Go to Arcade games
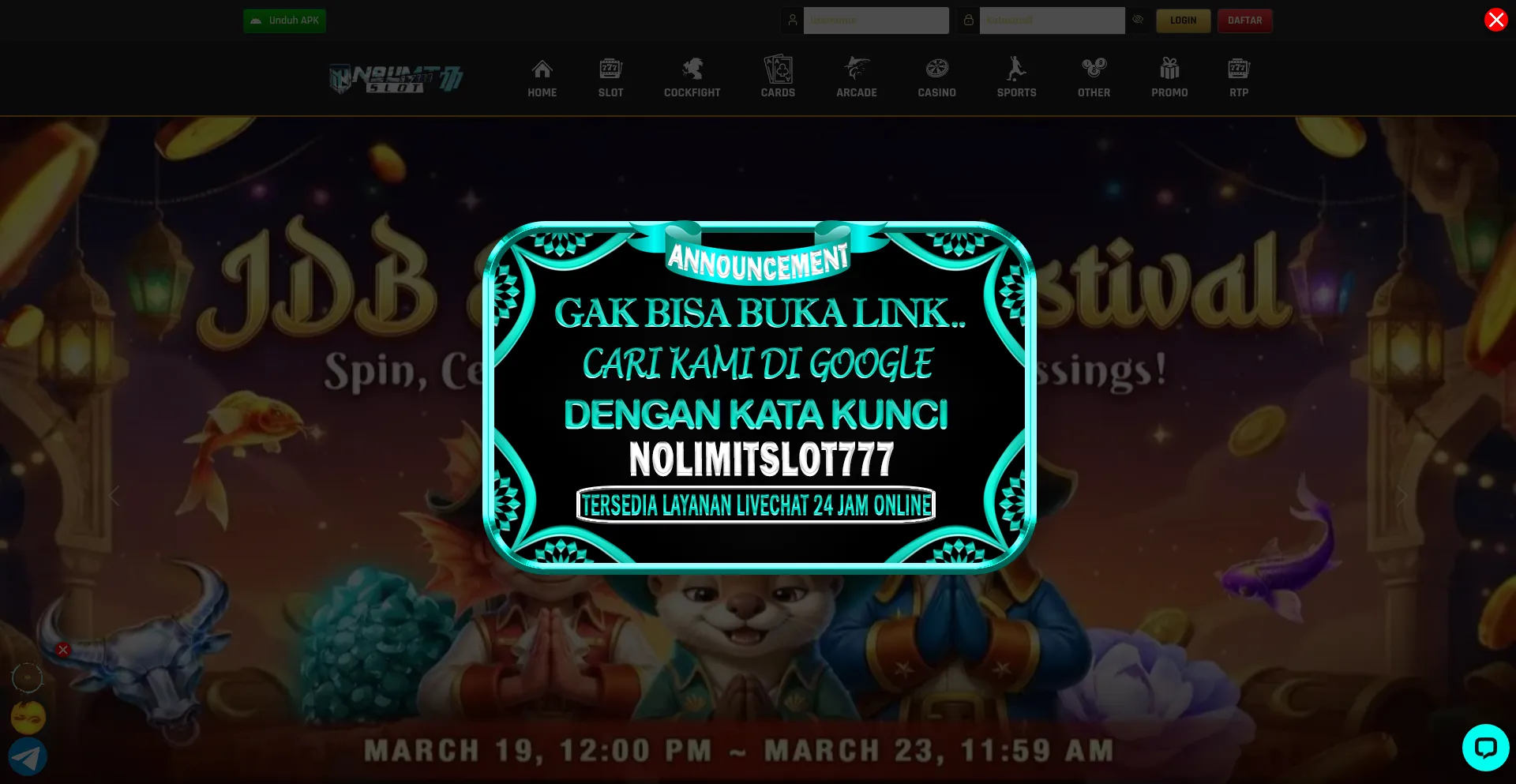The image size is (1516, 784). (857, 77)
